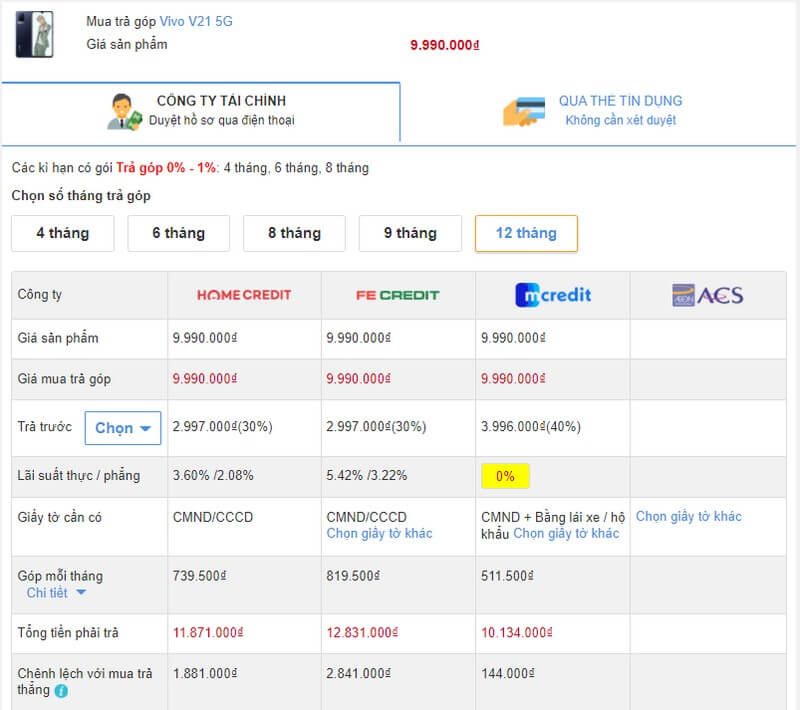Click the Home Credit logo
The image size is (800, 710).
pyautogui.click(x=244, y=295)
